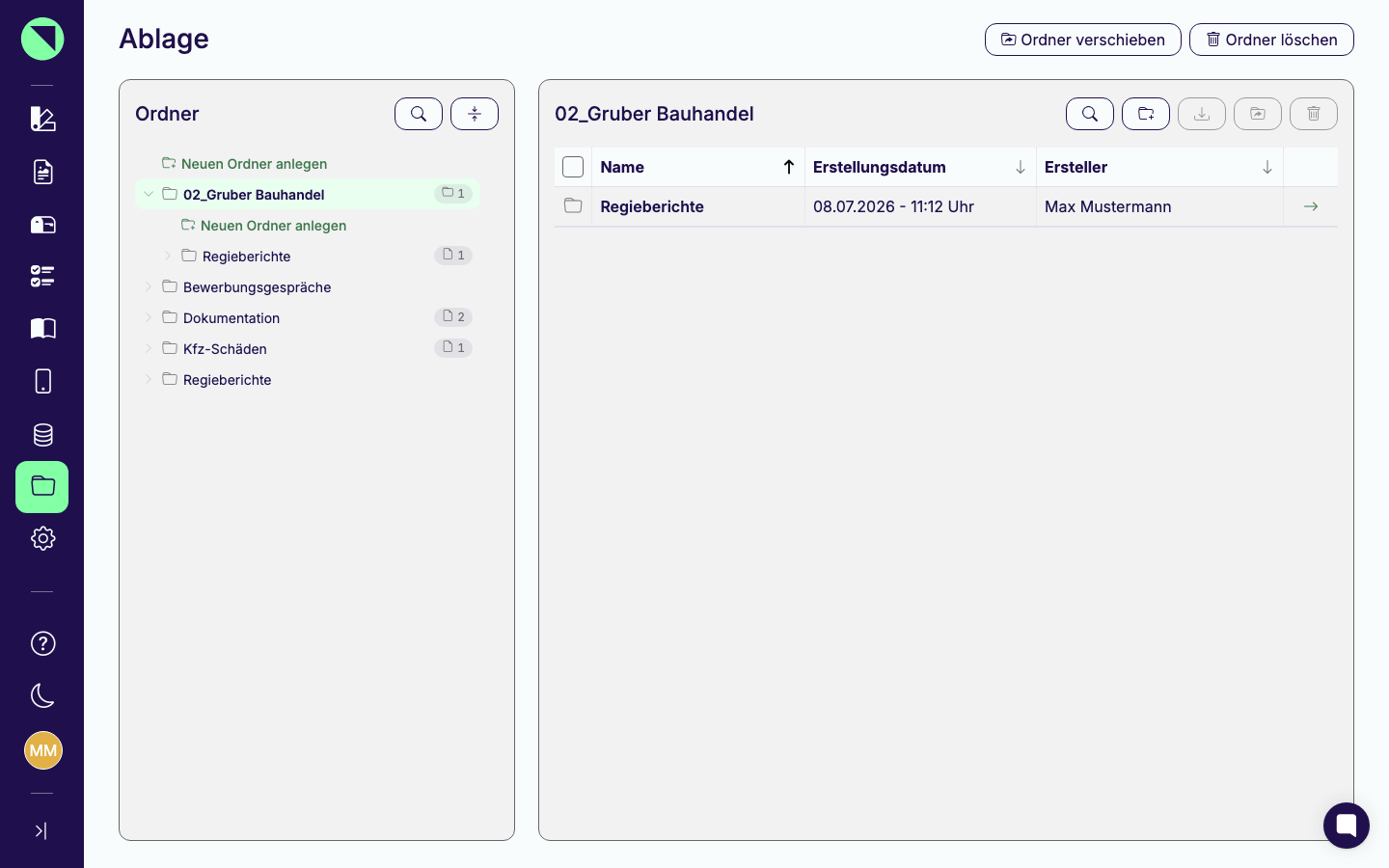The image size is (1389, 868).
Task: Open the MM user avatar
Action: (x=42, y=750)
